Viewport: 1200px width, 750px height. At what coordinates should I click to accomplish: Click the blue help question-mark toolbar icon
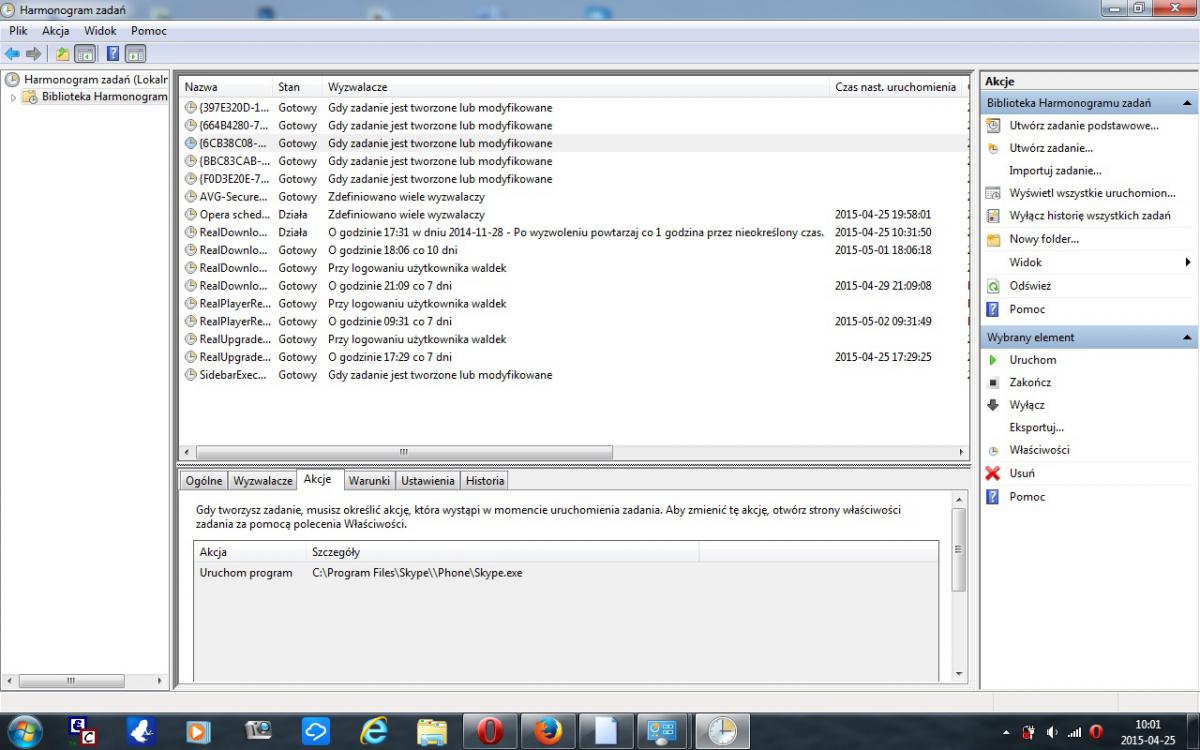tap(113, 53)
